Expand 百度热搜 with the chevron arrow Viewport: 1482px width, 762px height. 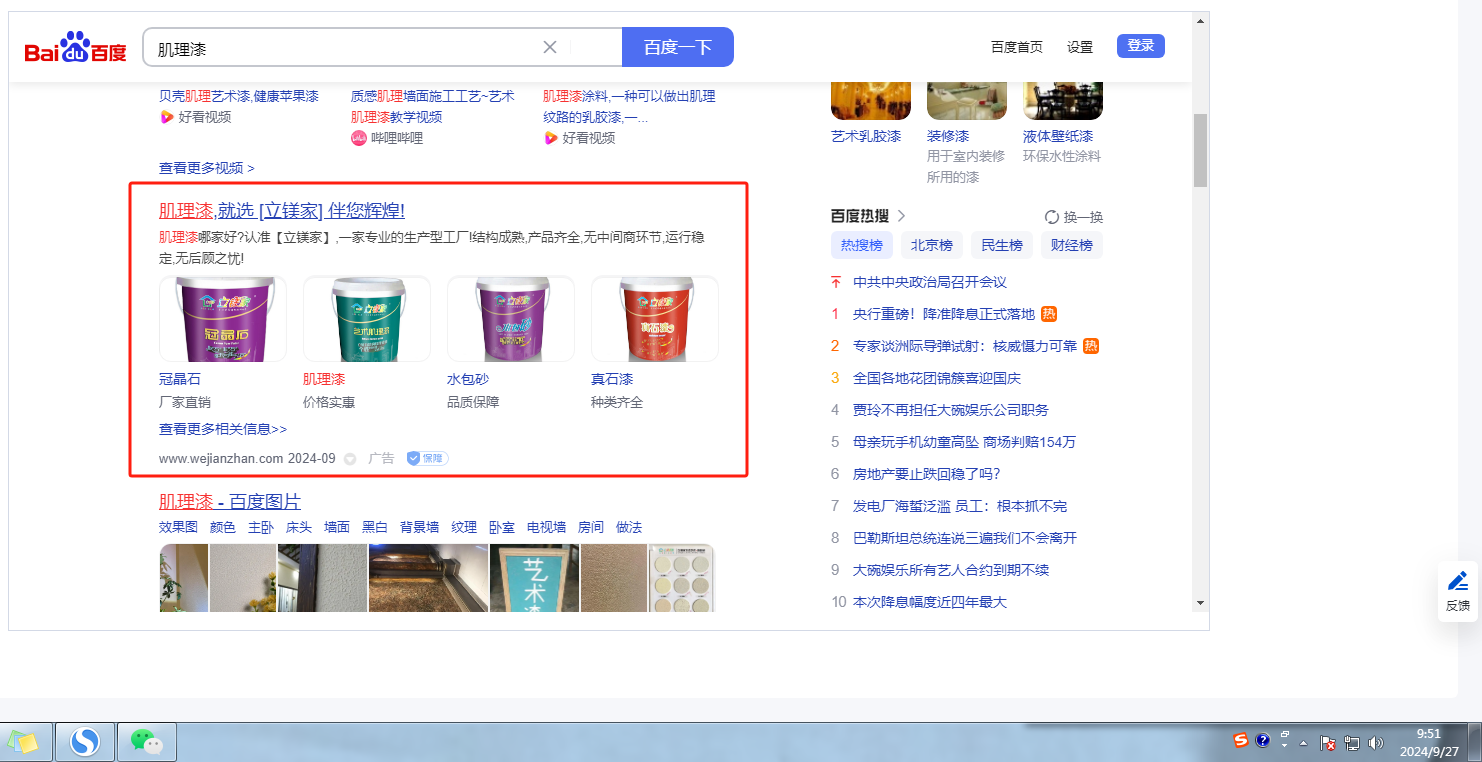(x=901, y=216)
